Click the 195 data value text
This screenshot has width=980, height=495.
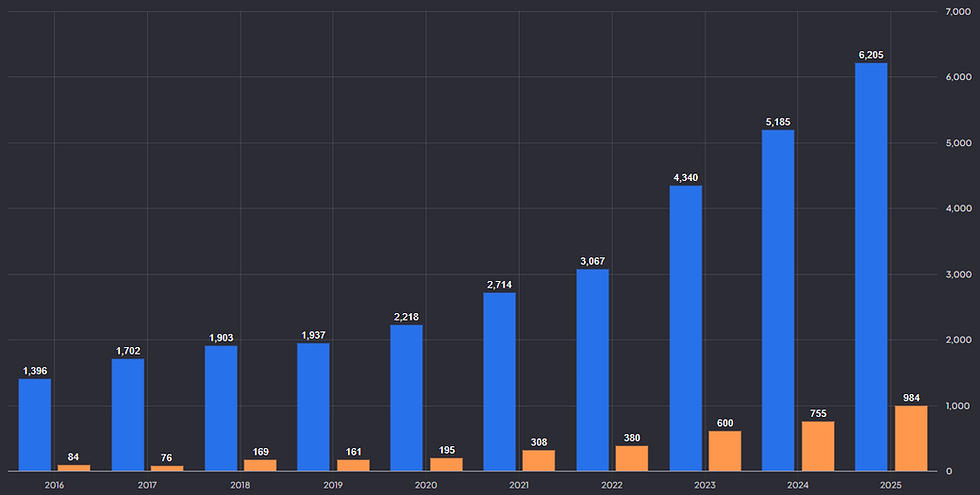[447, 450]
